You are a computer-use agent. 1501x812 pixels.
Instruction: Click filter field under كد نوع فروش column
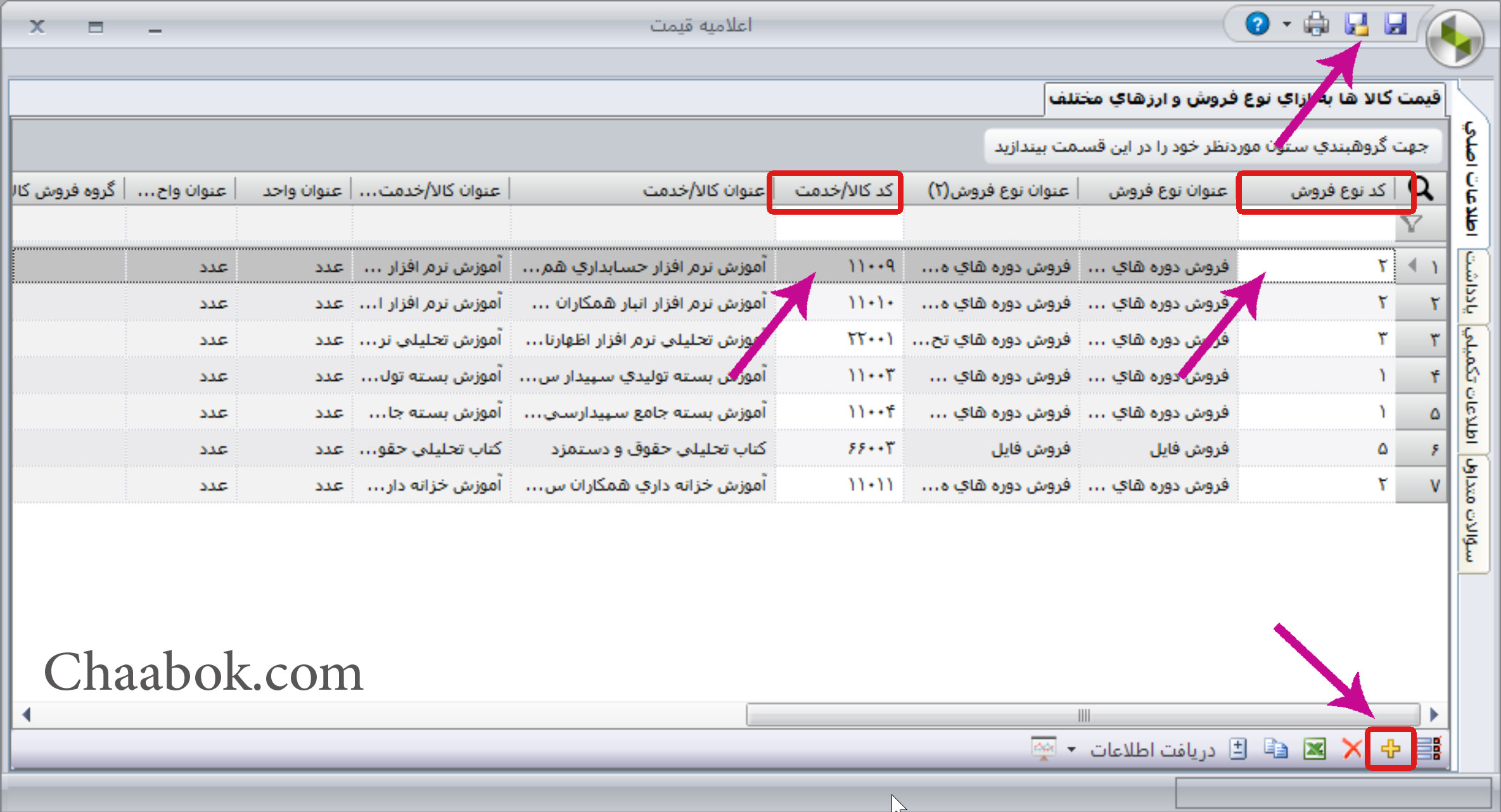coord(1317,224)
